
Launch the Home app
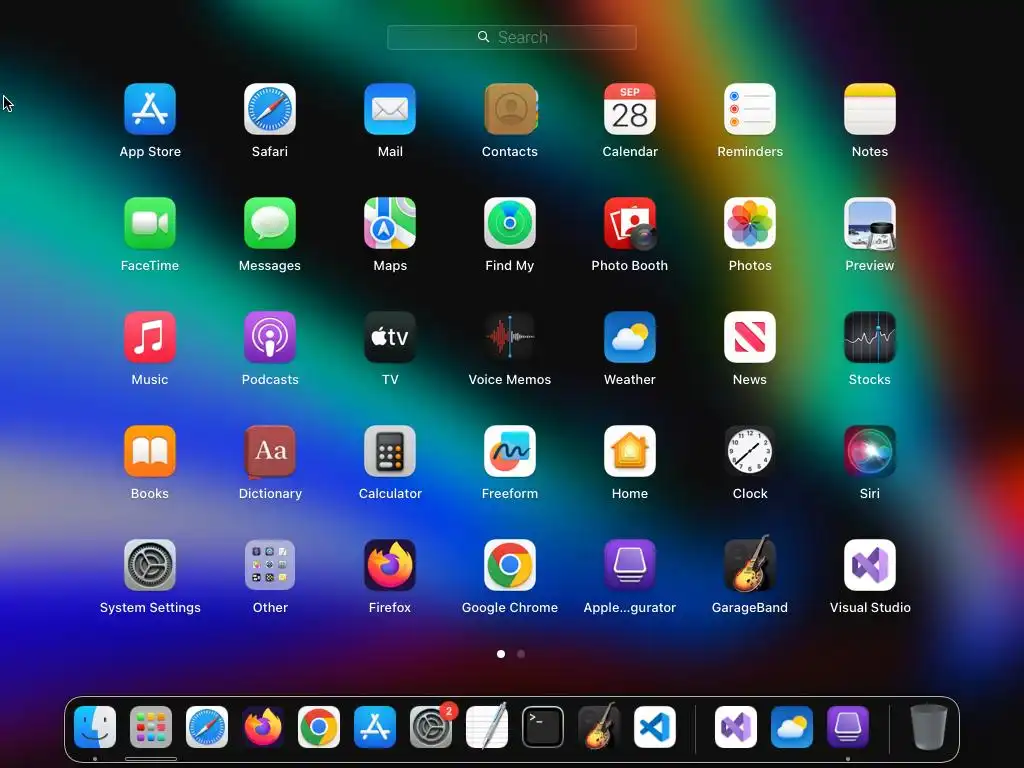click(x=630, y=451)
